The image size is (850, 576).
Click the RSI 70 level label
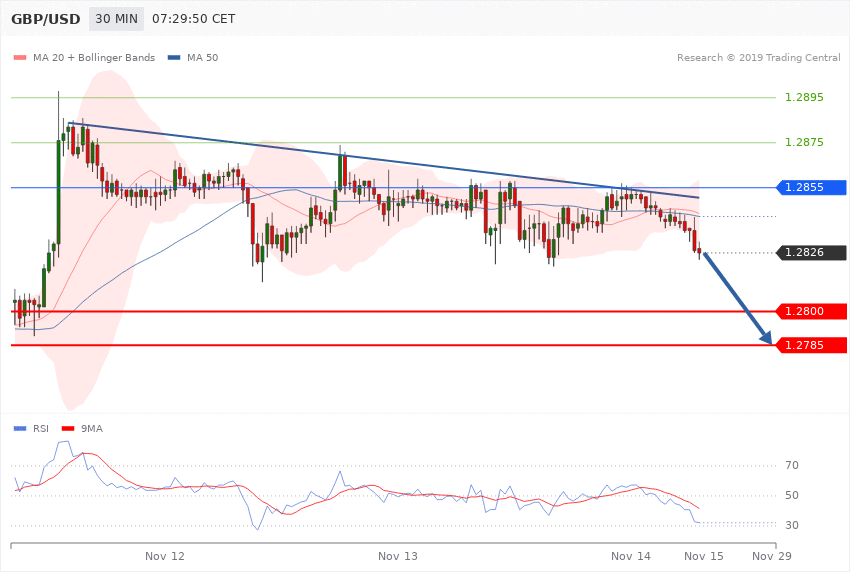point(792,465)
